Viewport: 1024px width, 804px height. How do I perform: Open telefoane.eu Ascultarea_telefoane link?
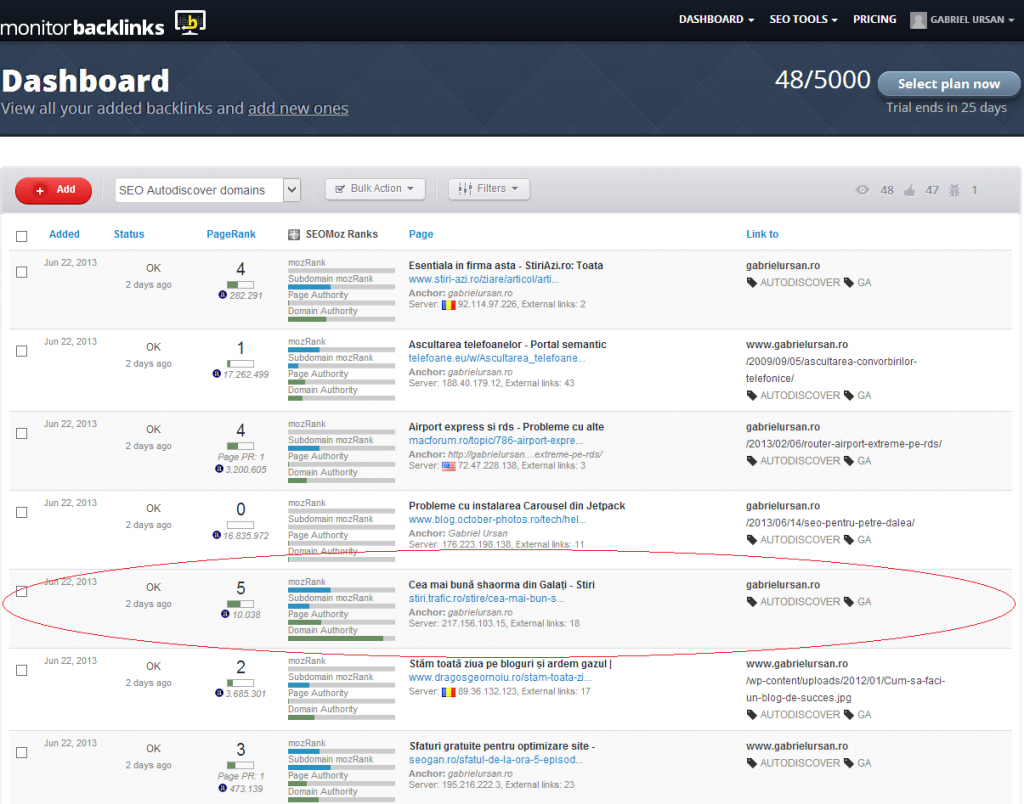pyautogui.click(x=497, y=359)
